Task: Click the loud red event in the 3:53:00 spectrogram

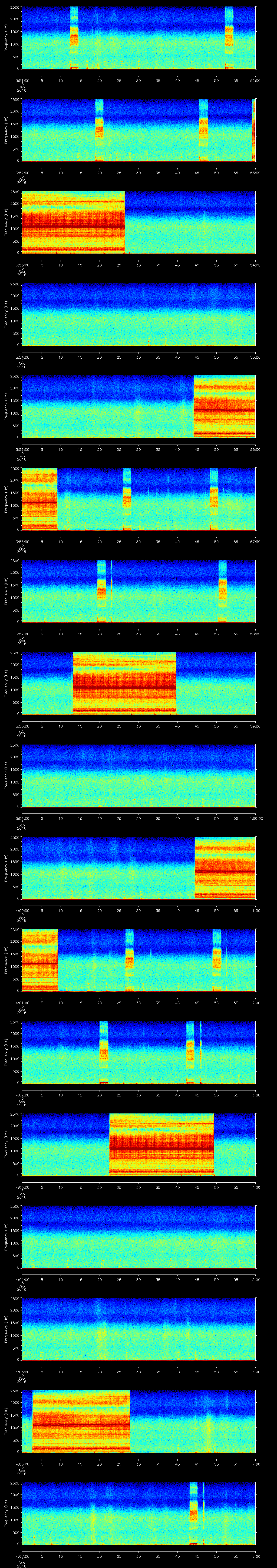Action: (x=72, y=222)
